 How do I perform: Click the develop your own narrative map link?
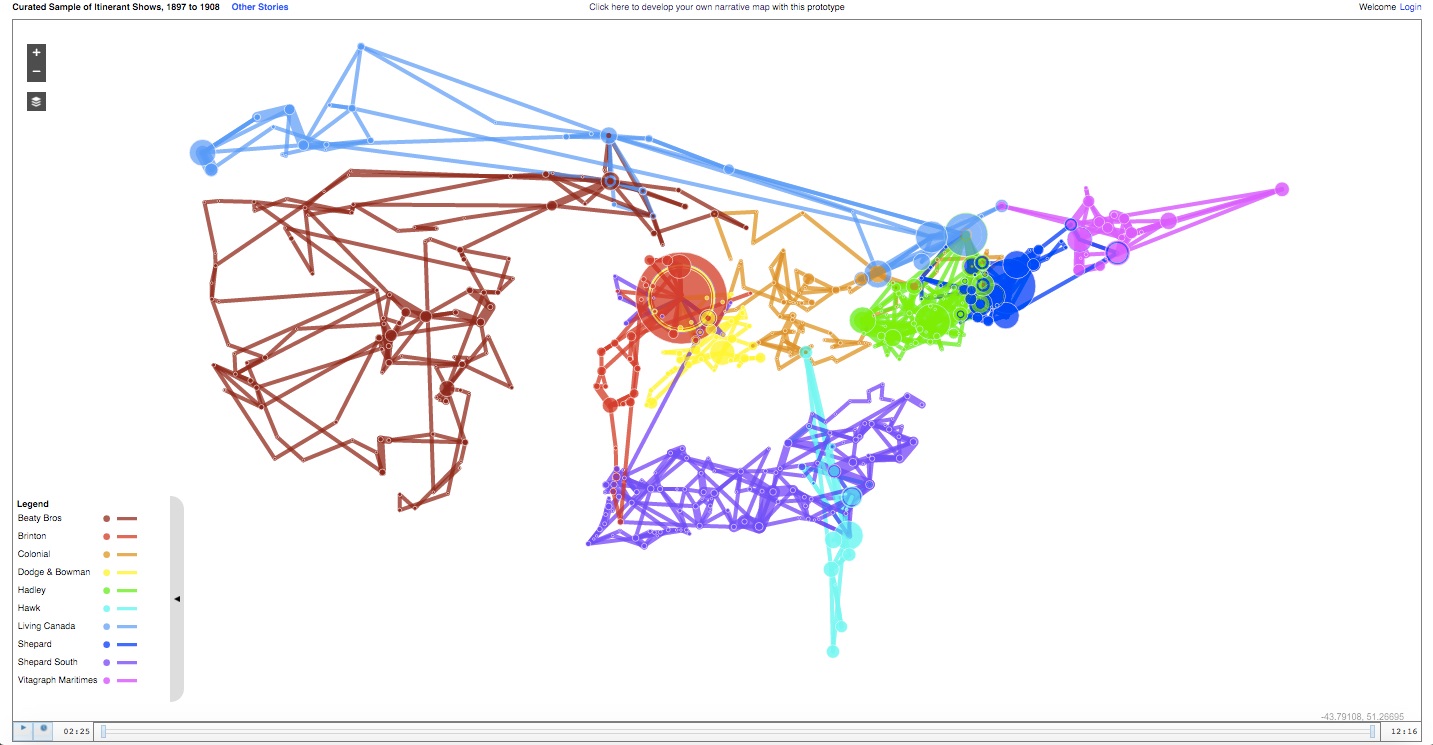[x=716, y=7]
